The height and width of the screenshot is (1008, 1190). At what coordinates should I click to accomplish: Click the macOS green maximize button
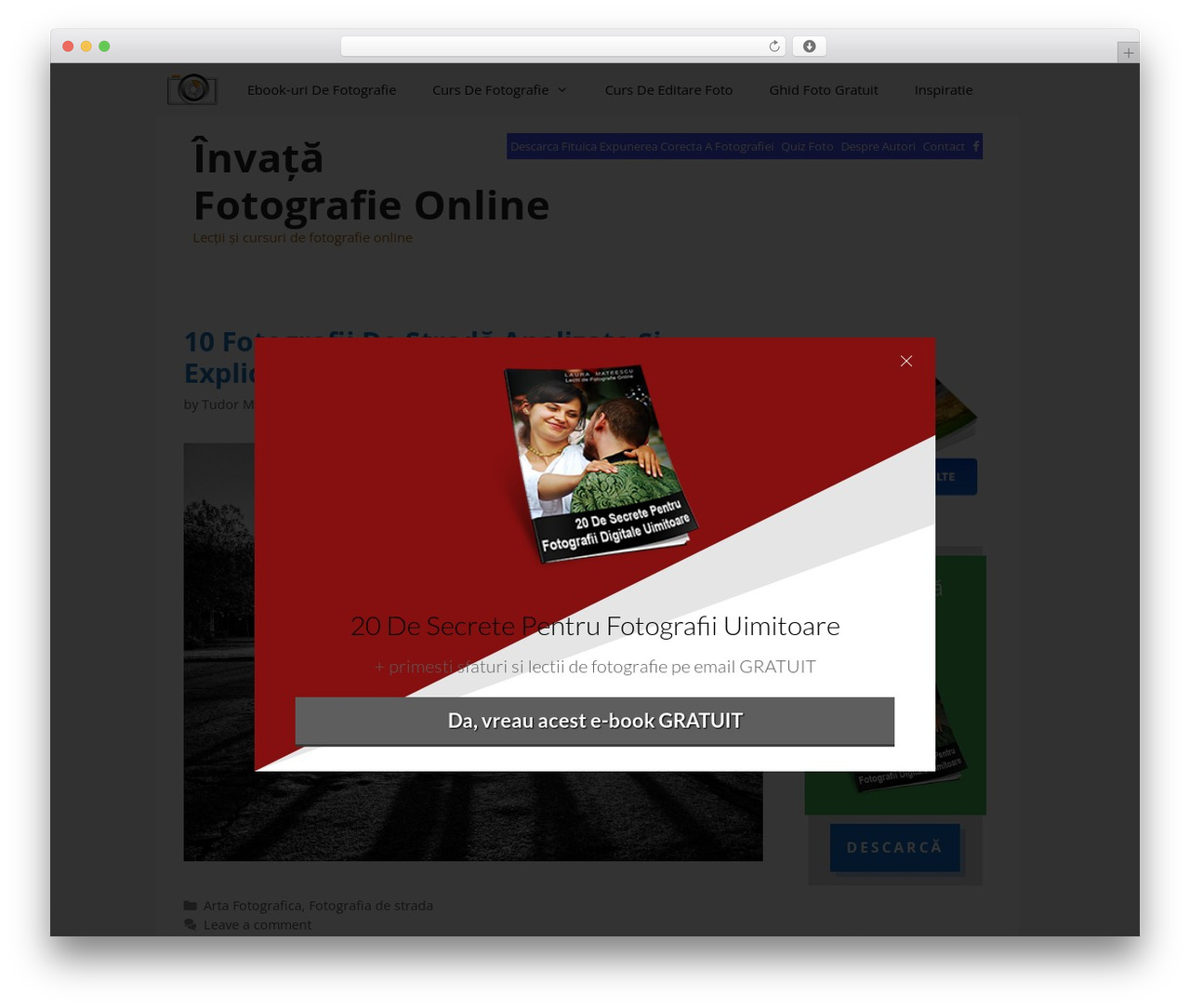tap(104, 46)
